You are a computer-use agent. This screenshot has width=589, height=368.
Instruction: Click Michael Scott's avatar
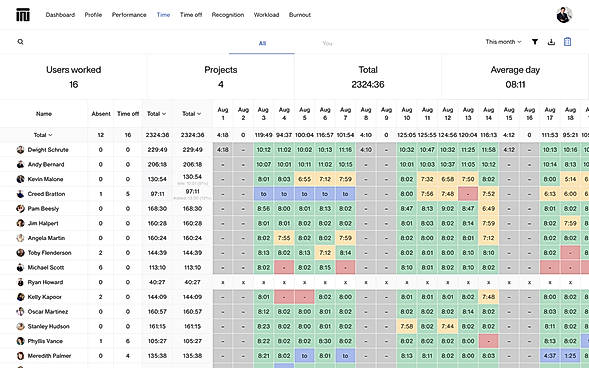(x=20, y=267)
